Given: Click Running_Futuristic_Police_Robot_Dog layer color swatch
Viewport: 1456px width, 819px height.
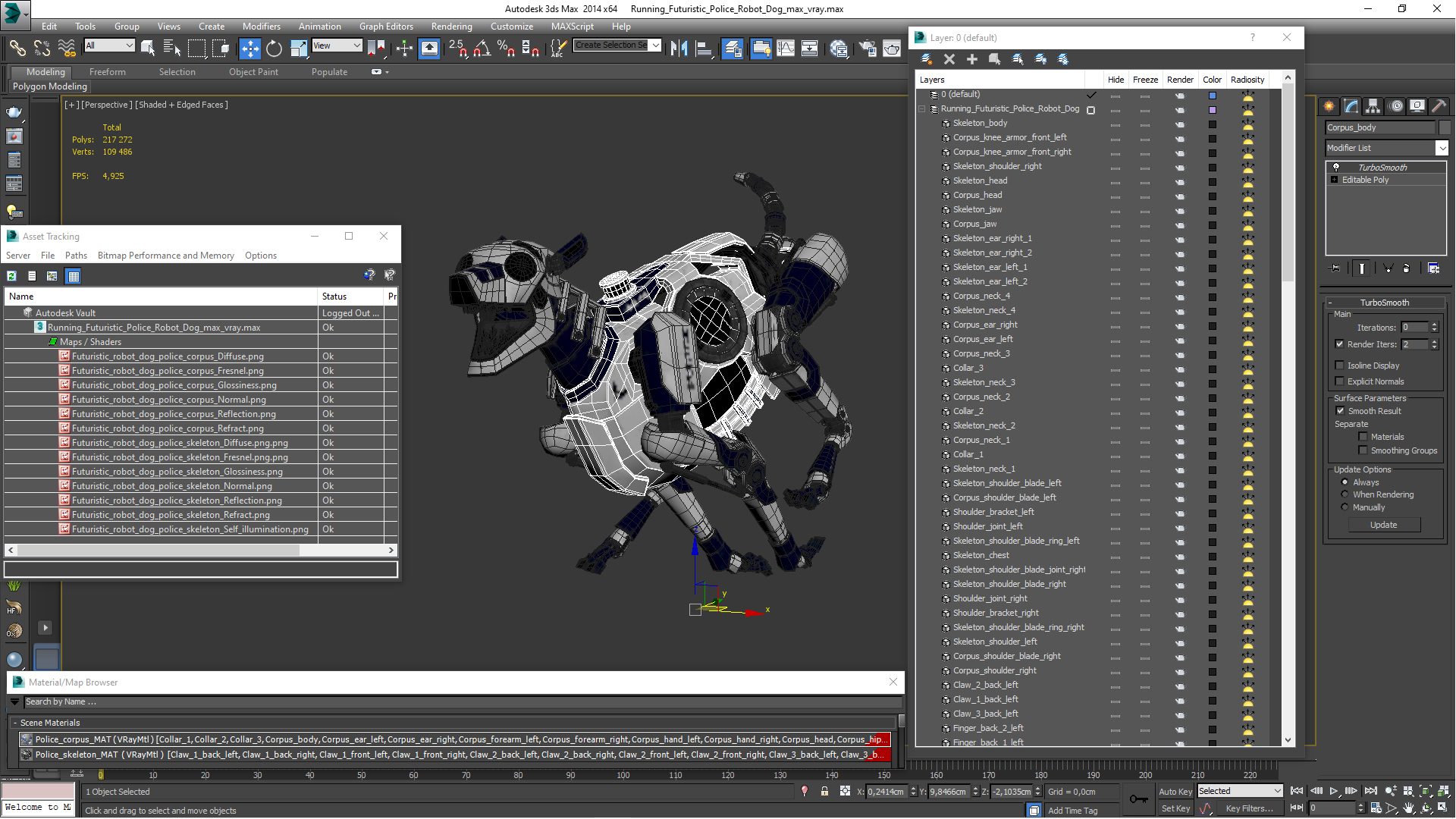Looking at the screenshot, I should point(1212,110).
